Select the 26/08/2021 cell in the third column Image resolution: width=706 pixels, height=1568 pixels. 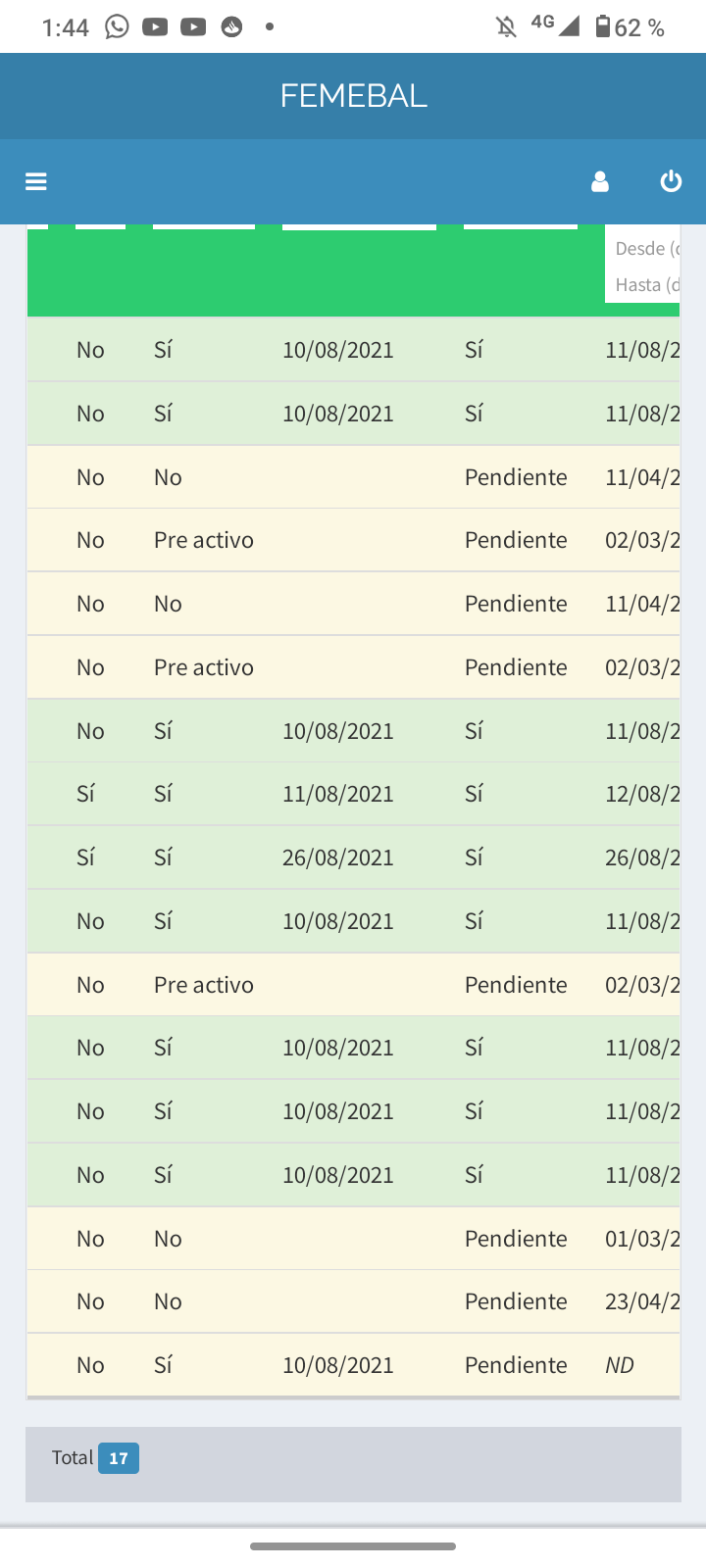click(338, 857)
